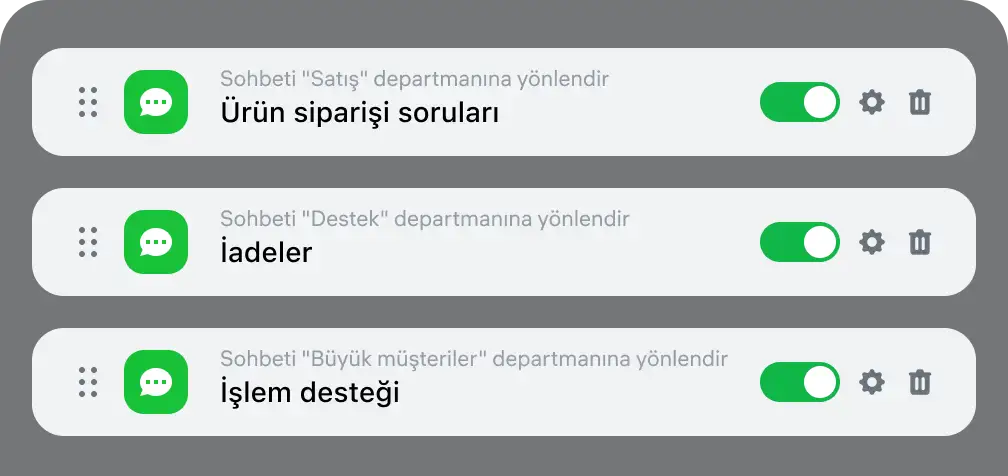Delete the "Ürün siparişi soruları" rule
Viewport: 1008px width, 476px height.
tap(920, 102)
